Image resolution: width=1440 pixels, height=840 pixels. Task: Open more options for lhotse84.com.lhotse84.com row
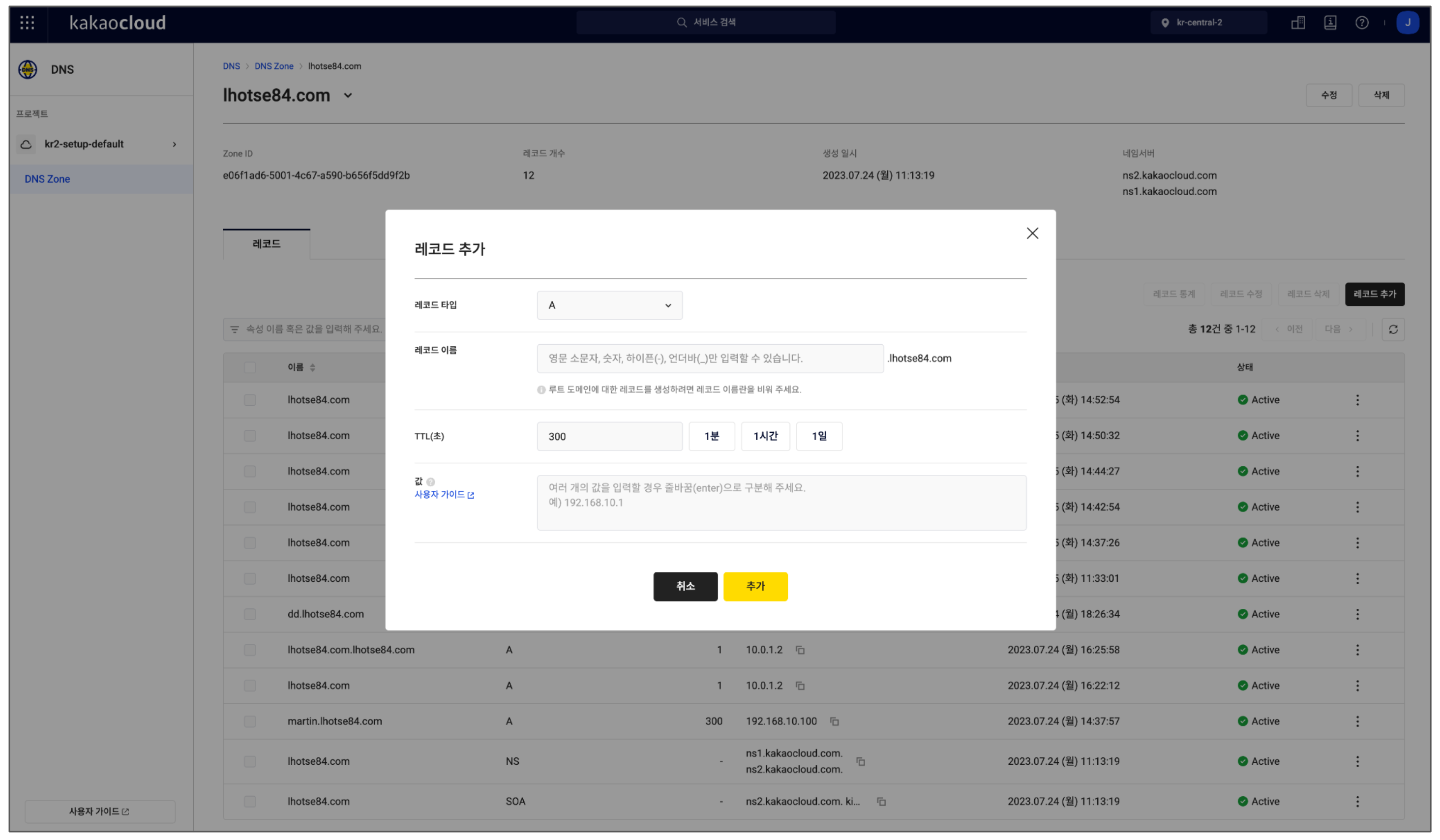(x=1357, y=650)
